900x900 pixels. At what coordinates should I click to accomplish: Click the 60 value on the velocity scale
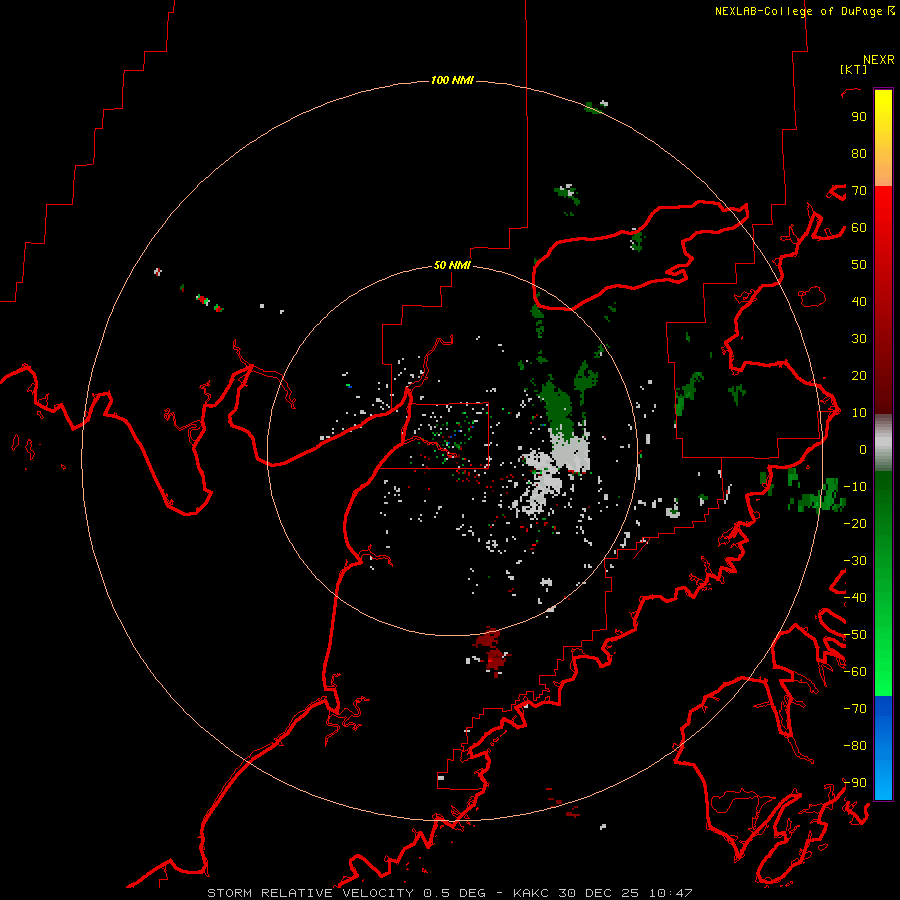click(x=859, y=228)
